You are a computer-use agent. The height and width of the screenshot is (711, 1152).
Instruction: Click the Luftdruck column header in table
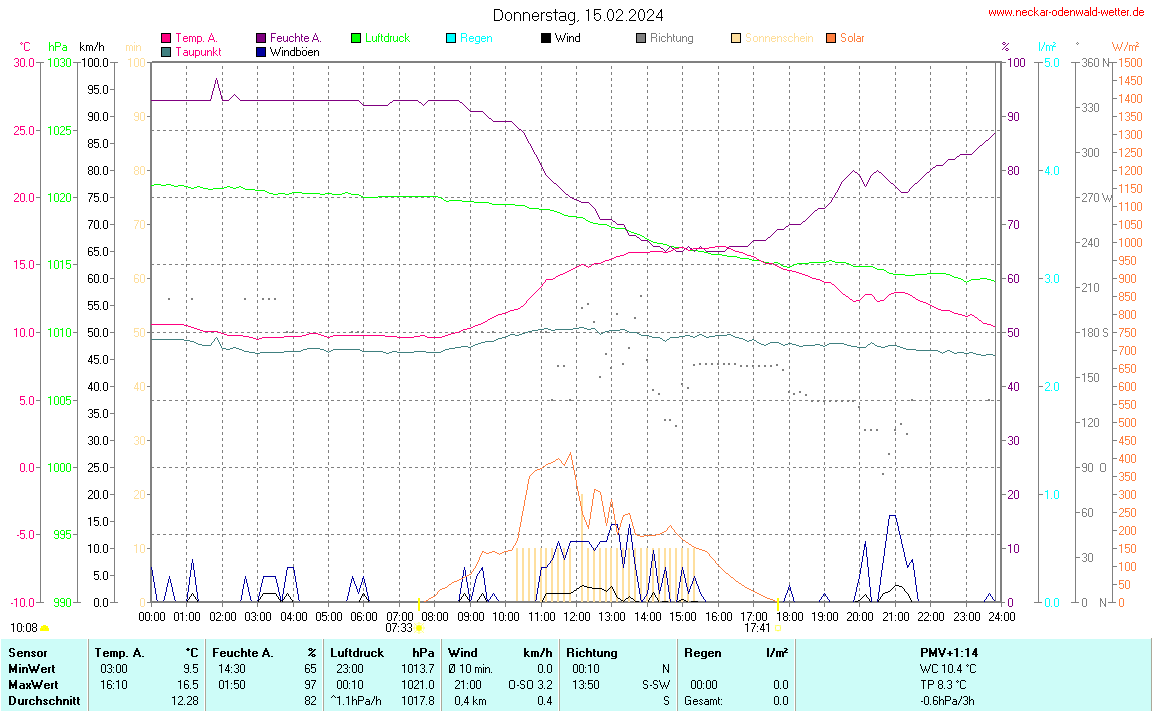pos(356,653)
